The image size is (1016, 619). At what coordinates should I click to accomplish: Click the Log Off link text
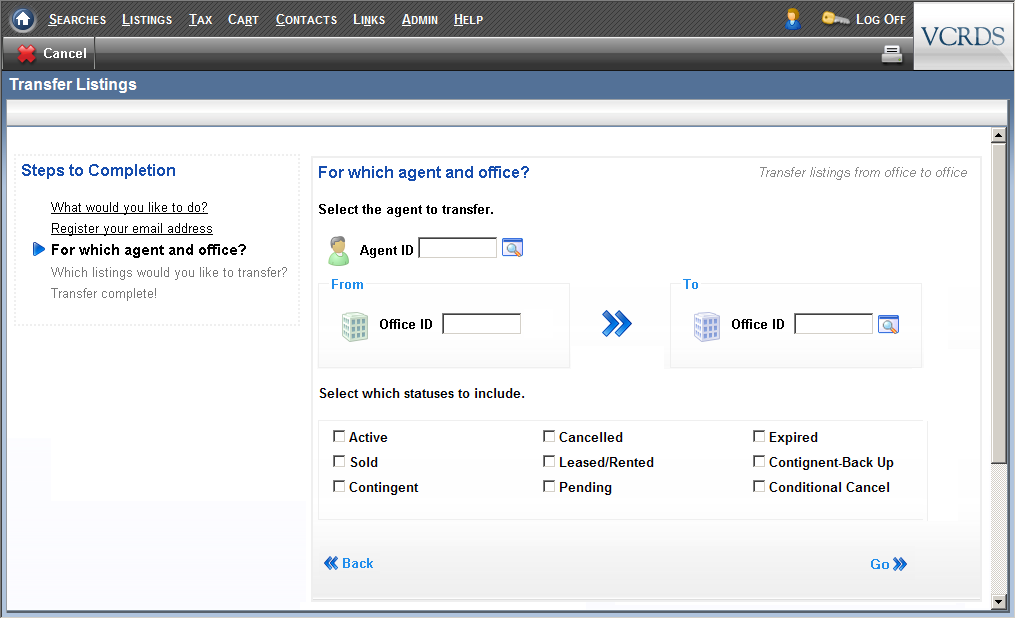click(881, 19)
